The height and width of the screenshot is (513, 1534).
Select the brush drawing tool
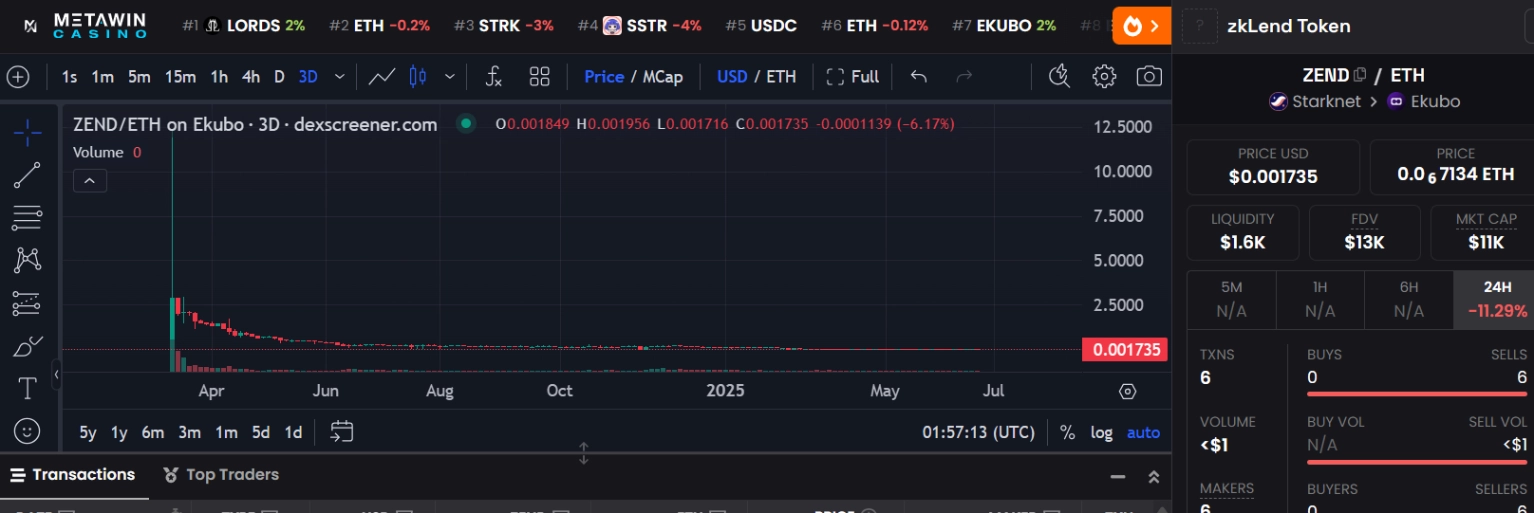tap(27, 346)
